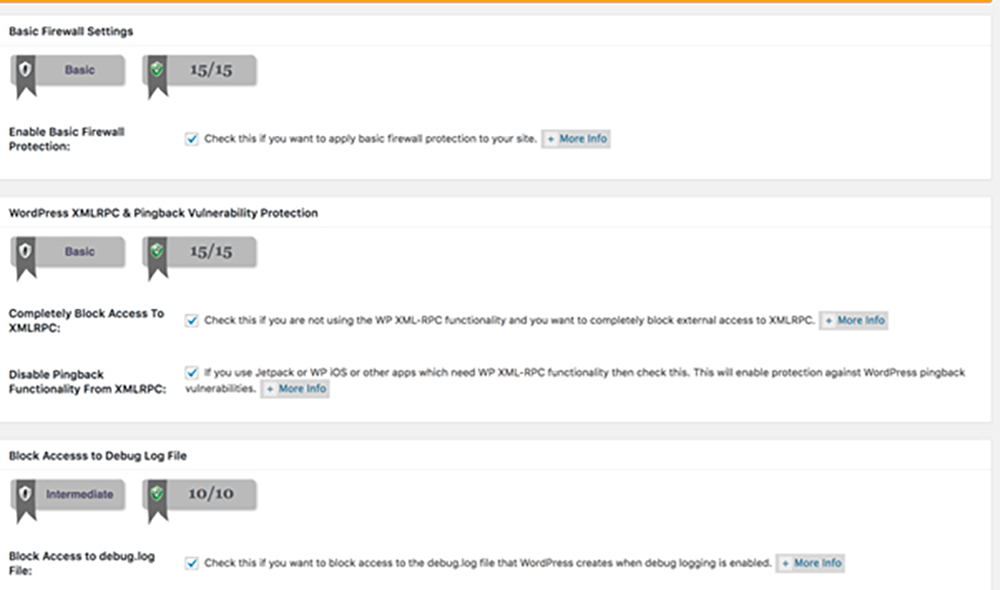Click the Completely Block Access To XMLRPC label

[x=86, y=321]
